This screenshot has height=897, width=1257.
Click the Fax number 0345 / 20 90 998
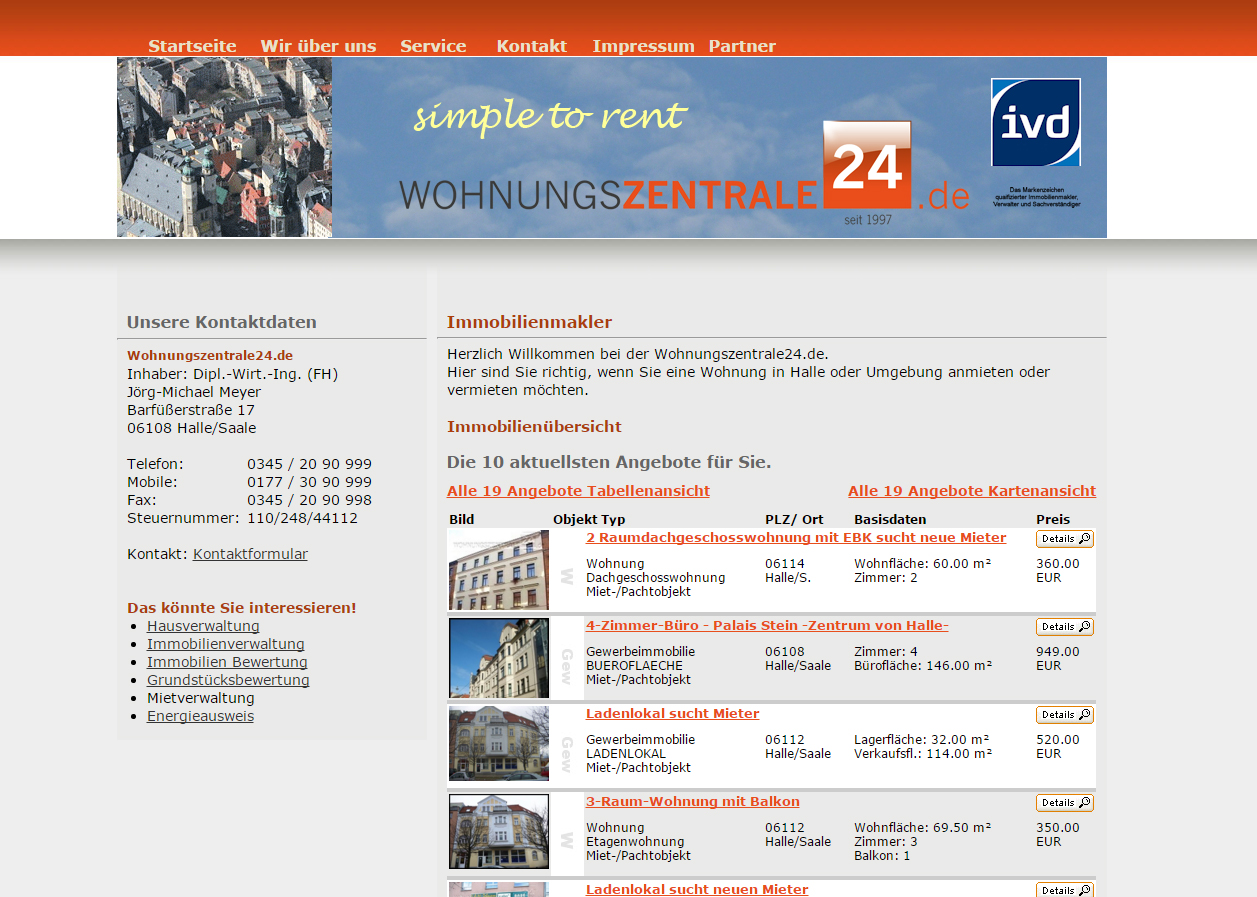pyautogui.click(x=309, y=500)
